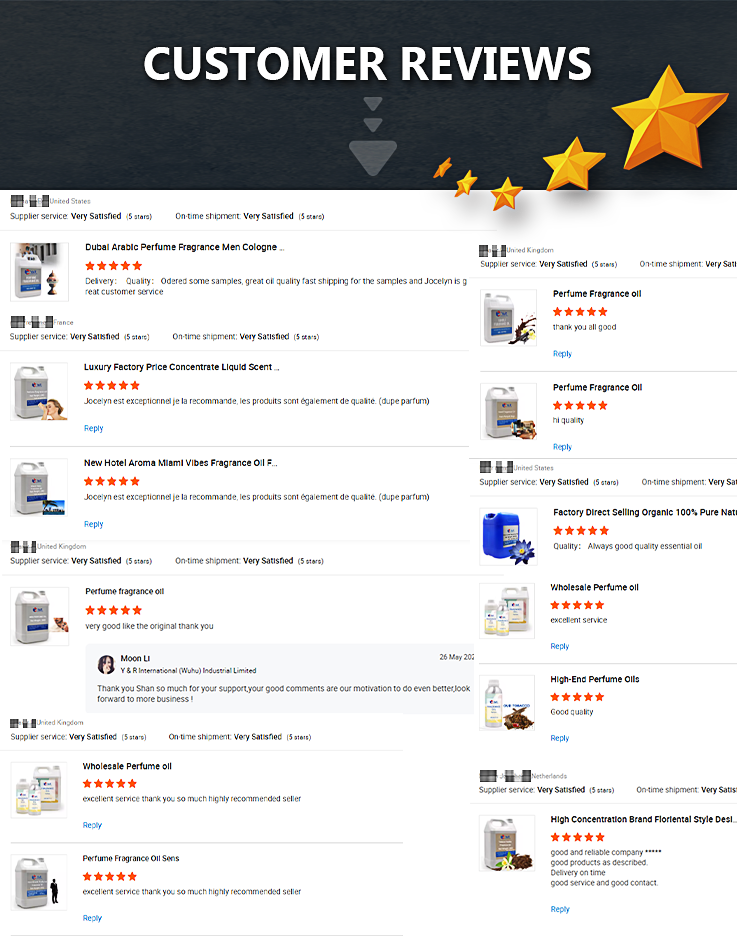Click Reply under the Netherlands customer review
This screenshot has height=936, width=737.
point(560,909)
